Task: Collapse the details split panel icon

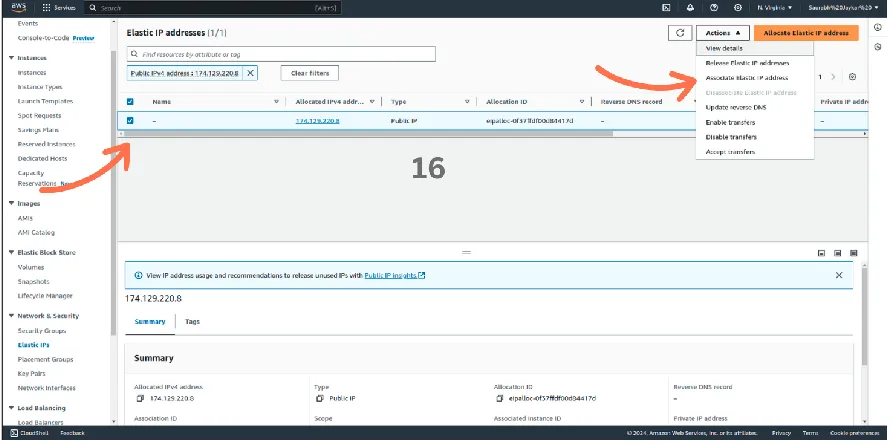Action: click(821, 253)
